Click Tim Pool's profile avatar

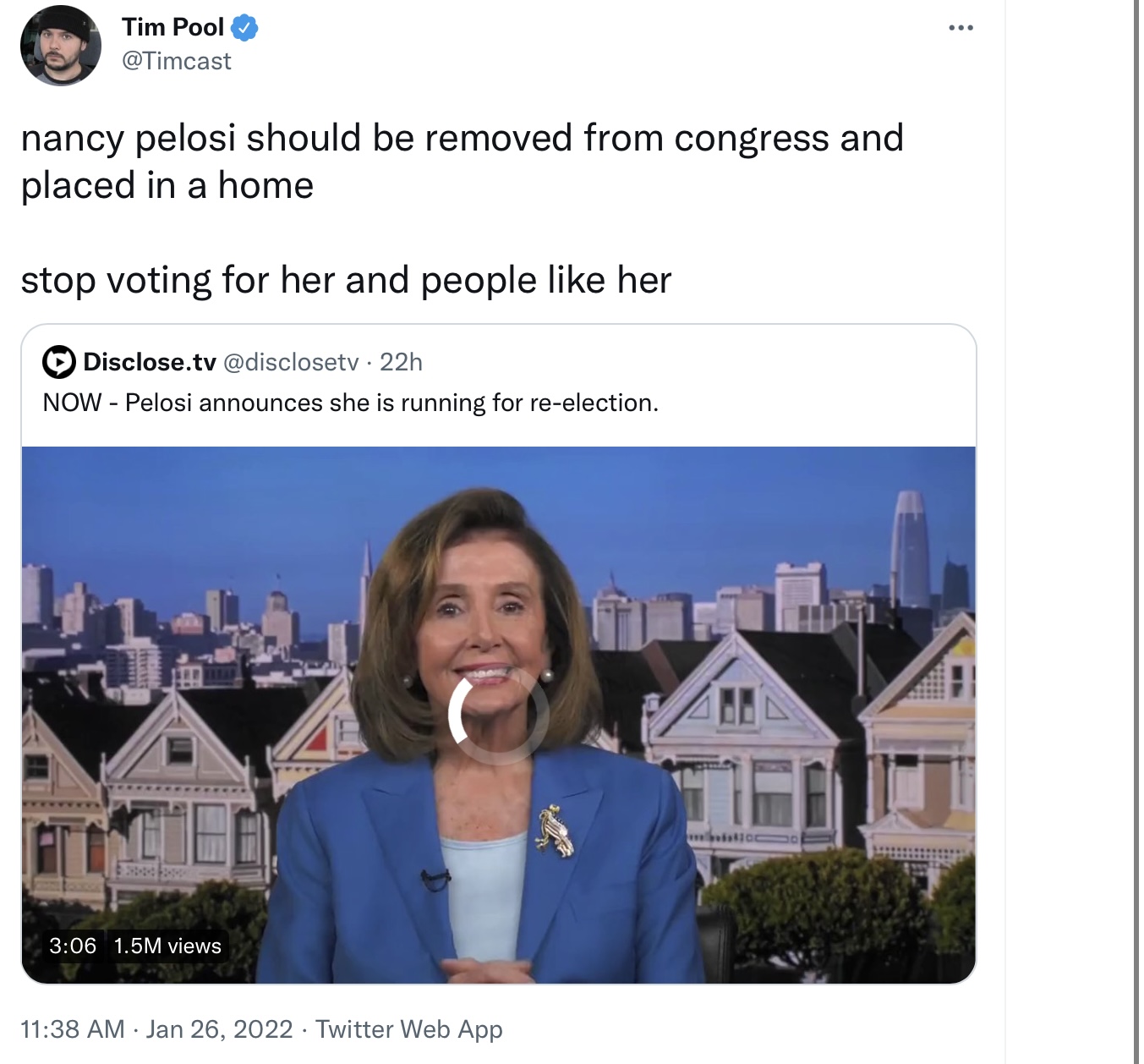click(61, 45)
